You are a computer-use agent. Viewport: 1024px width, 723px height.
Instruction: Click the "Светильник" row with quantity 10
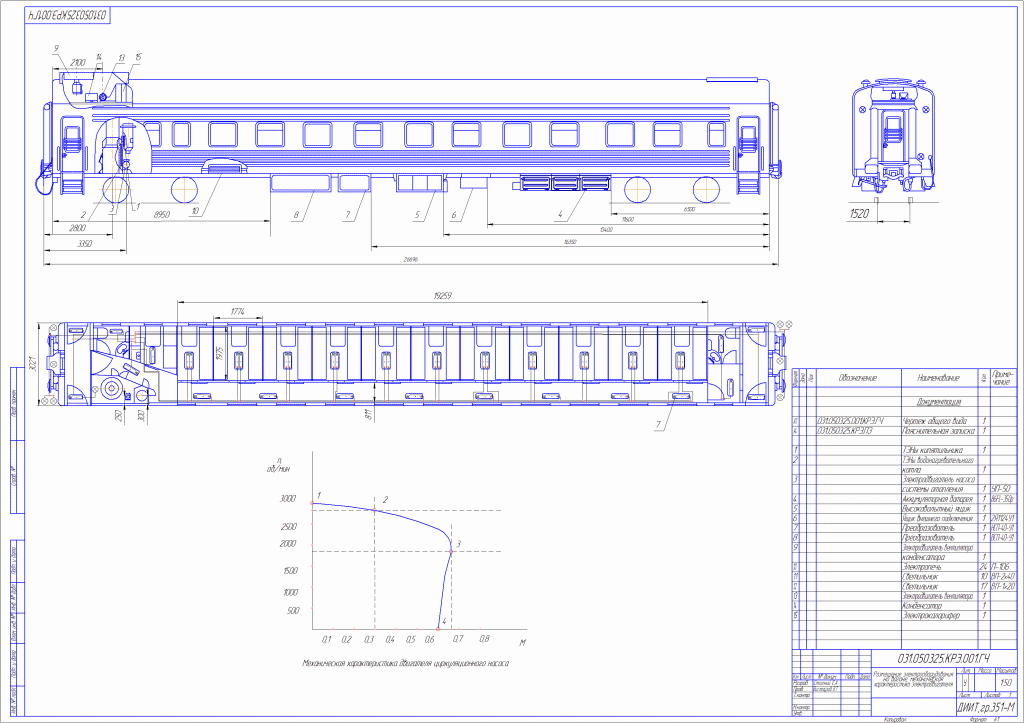(921, 577)
